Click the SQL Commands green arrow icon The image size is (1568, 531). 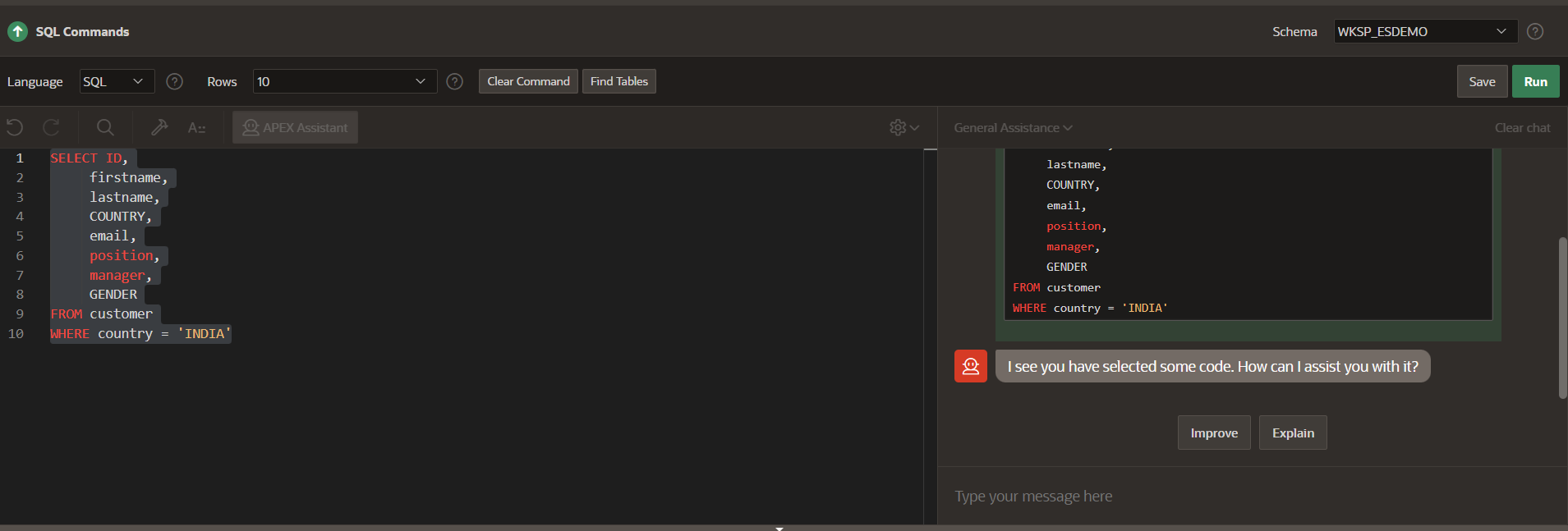tap(17, 31)
